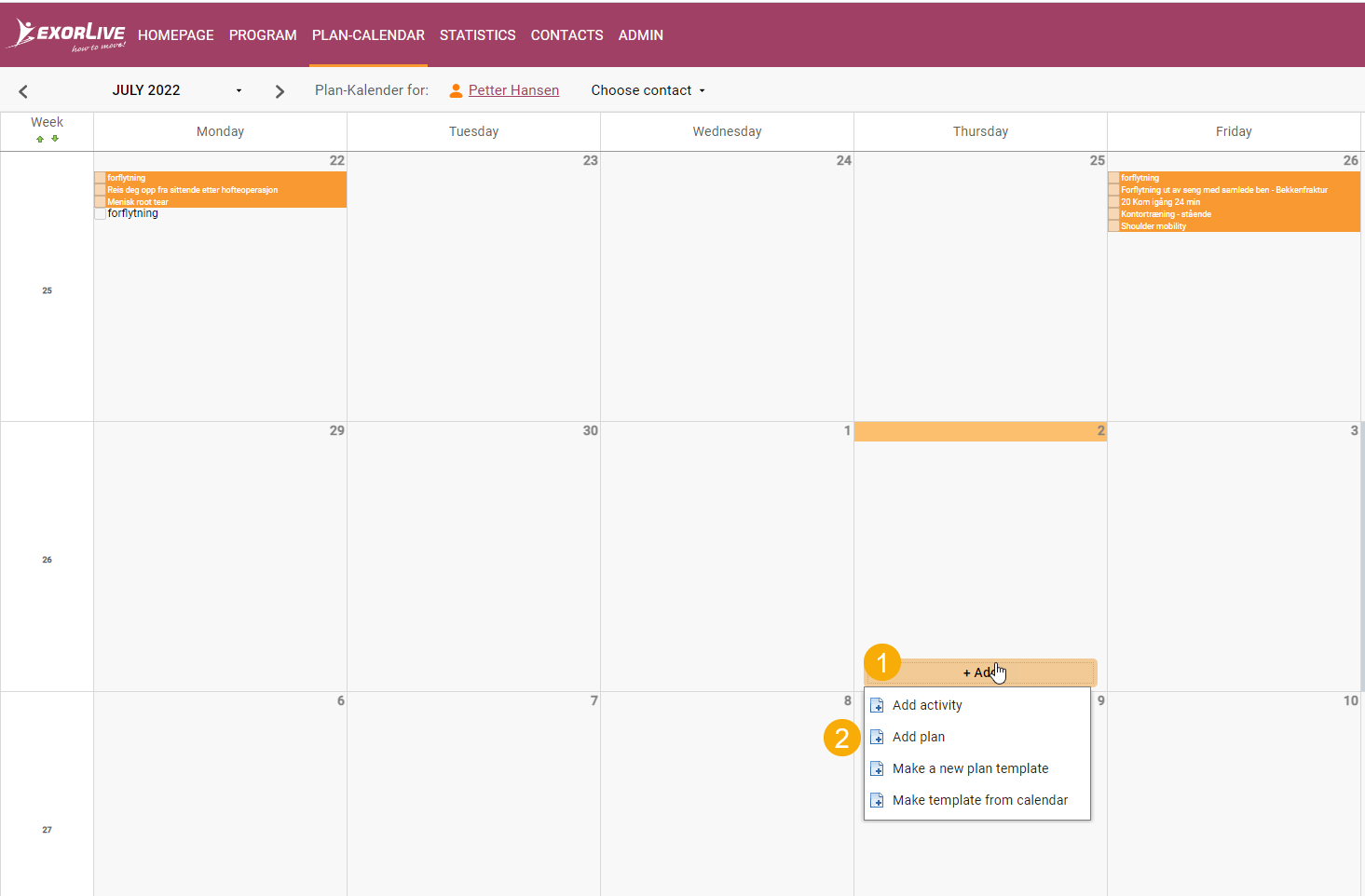1365x896 pixels.
Task: Click the Monday column header
Action: click(220, 131)
